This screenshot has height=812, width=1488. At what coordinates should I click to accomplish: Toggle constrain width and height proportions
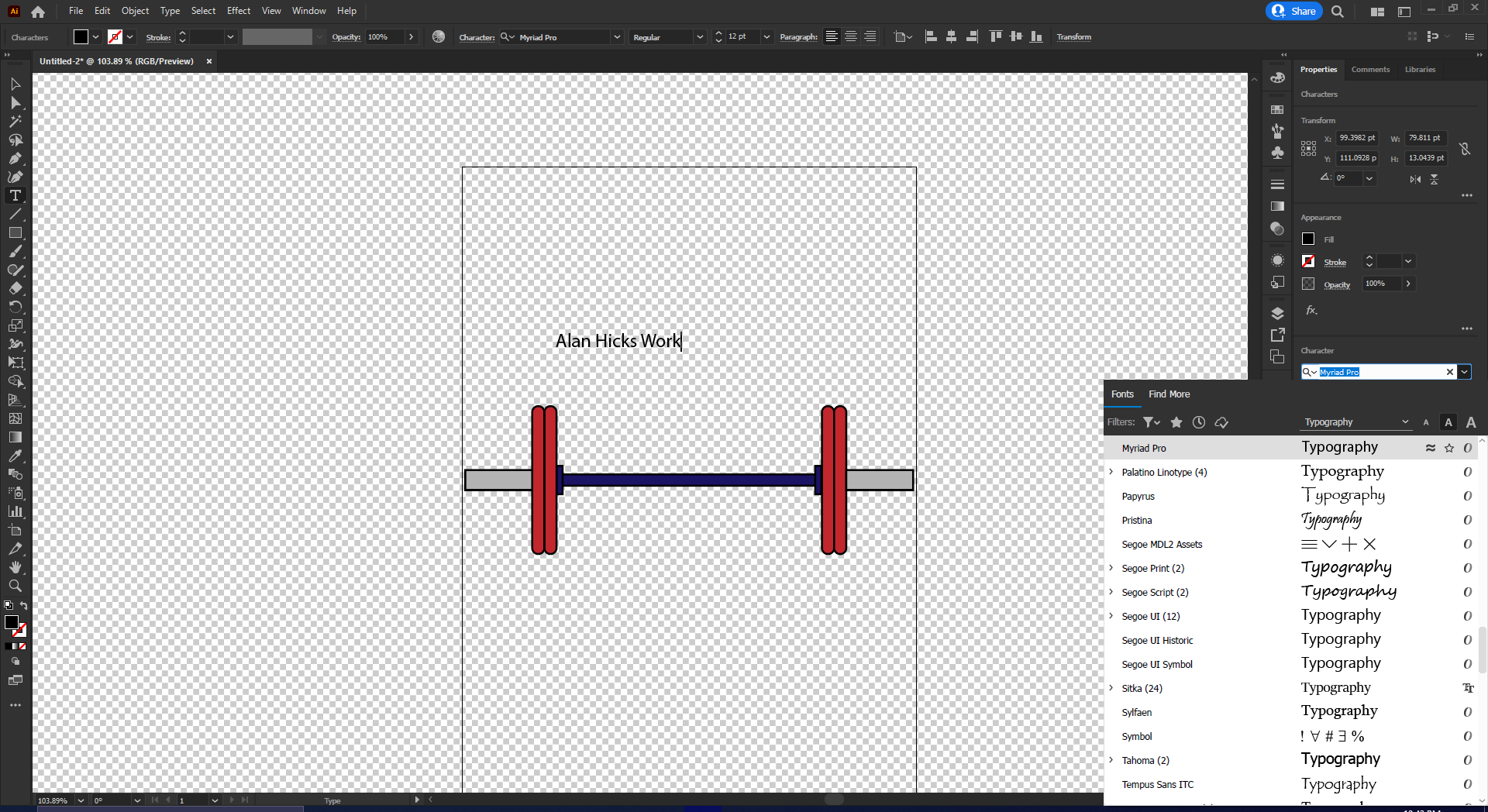[1466, 149]
